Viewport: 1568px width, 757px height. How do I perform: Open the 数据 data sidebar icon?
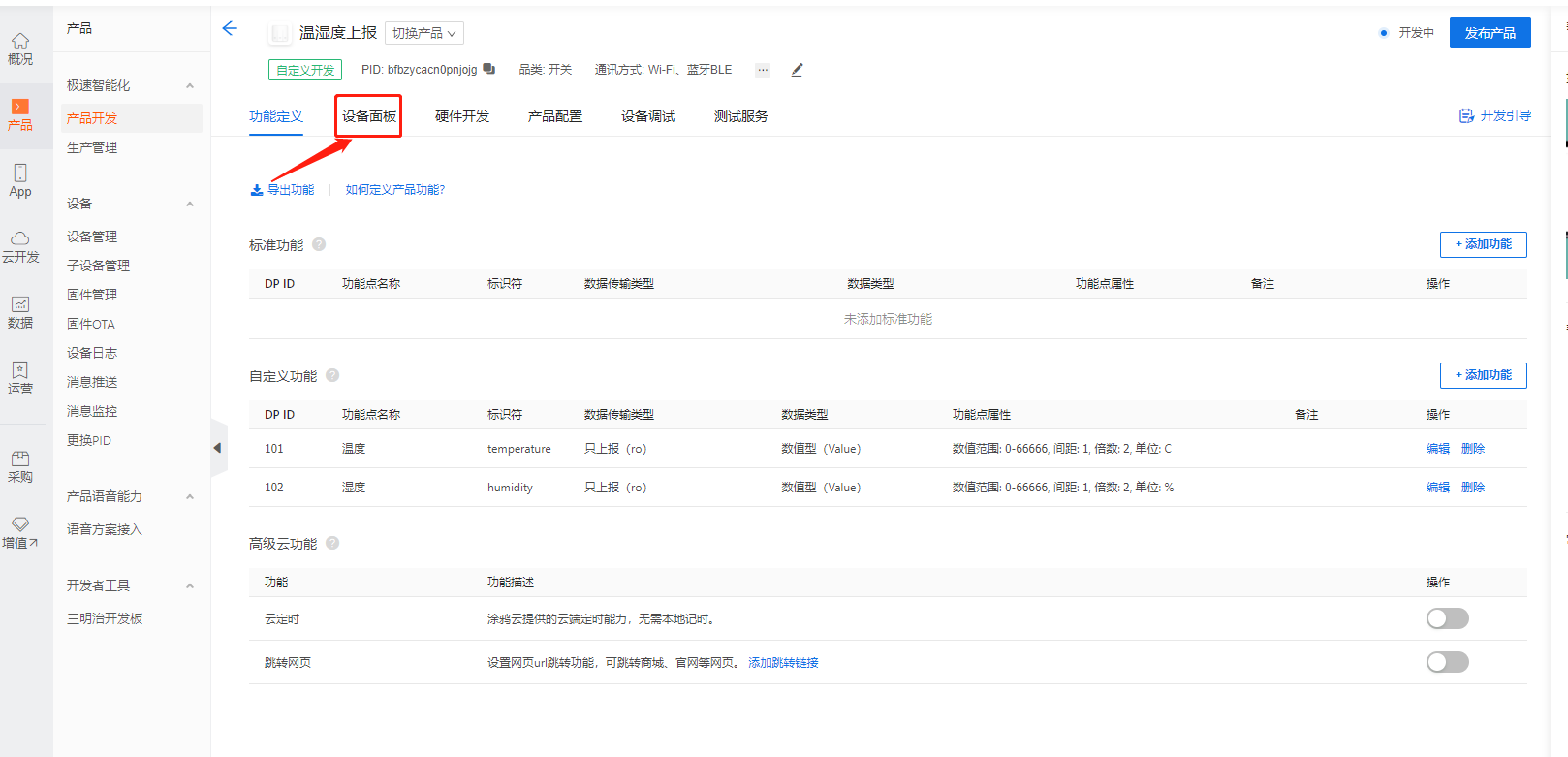click(x=20, y=312)
